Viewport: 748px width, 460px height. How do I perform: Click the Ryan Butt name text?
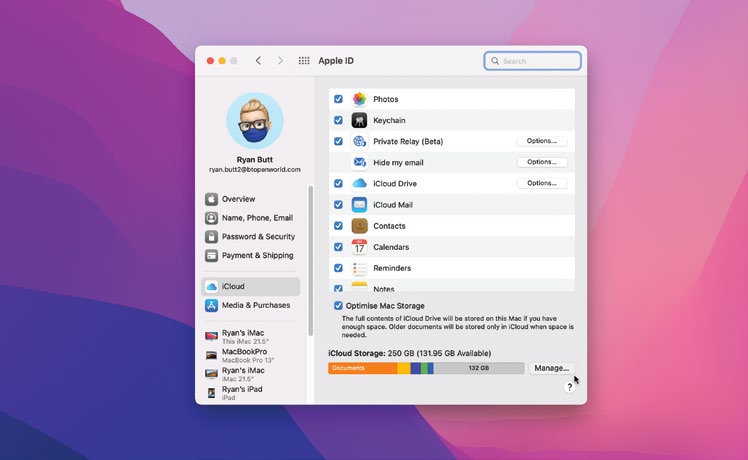[255, 159]
